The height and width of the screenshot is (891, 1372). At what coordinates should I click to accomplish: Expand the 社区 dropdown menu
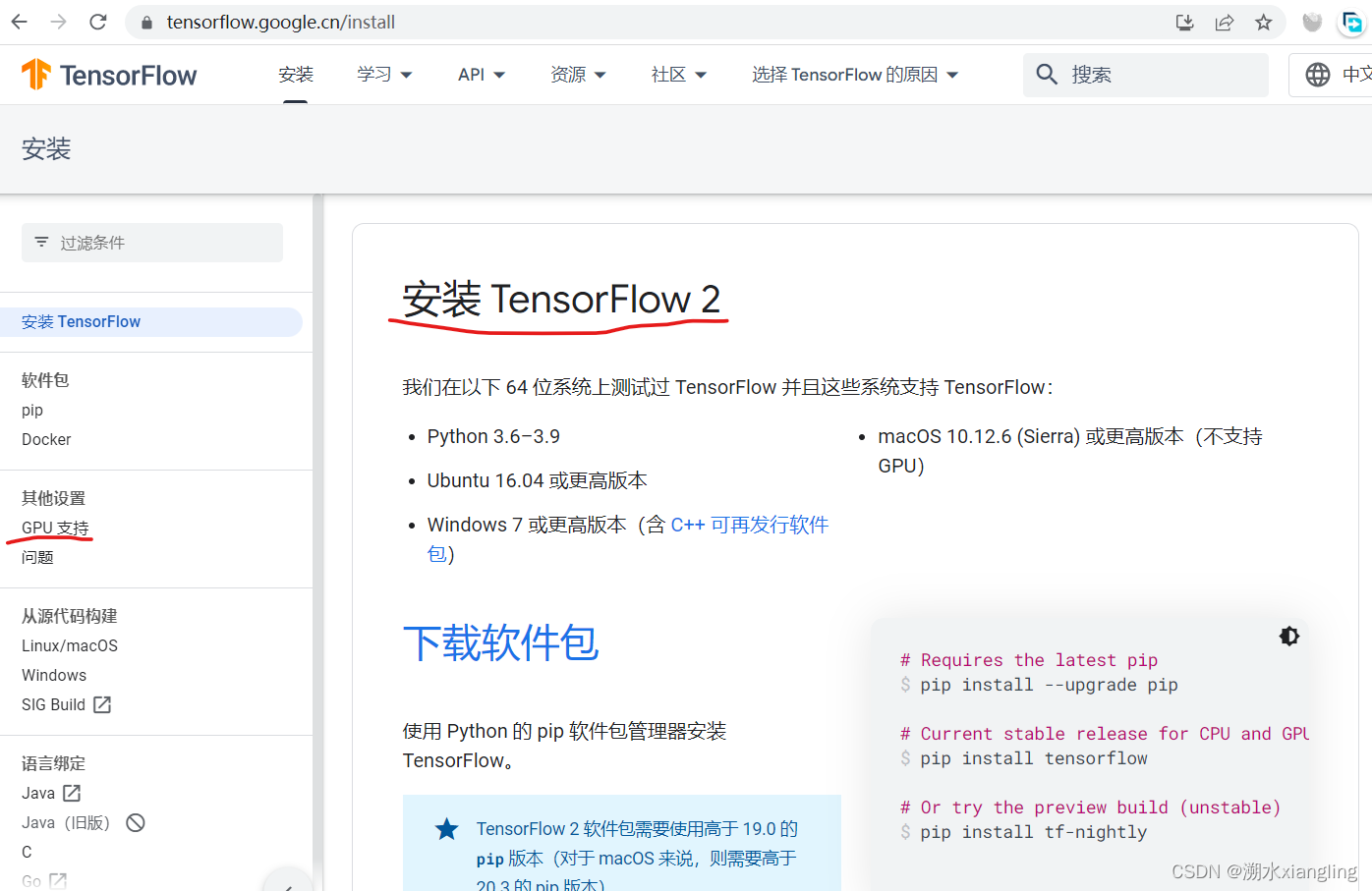tap(679, 75)
